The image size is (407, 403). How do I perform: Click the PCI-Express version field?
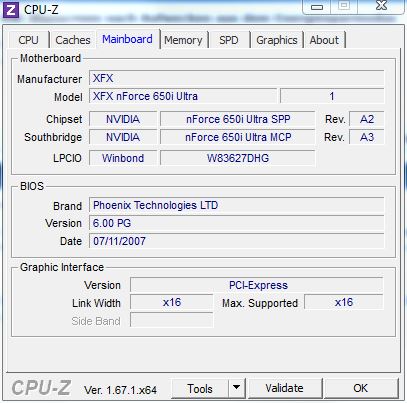pyautogui.click(x=257, y=285)
